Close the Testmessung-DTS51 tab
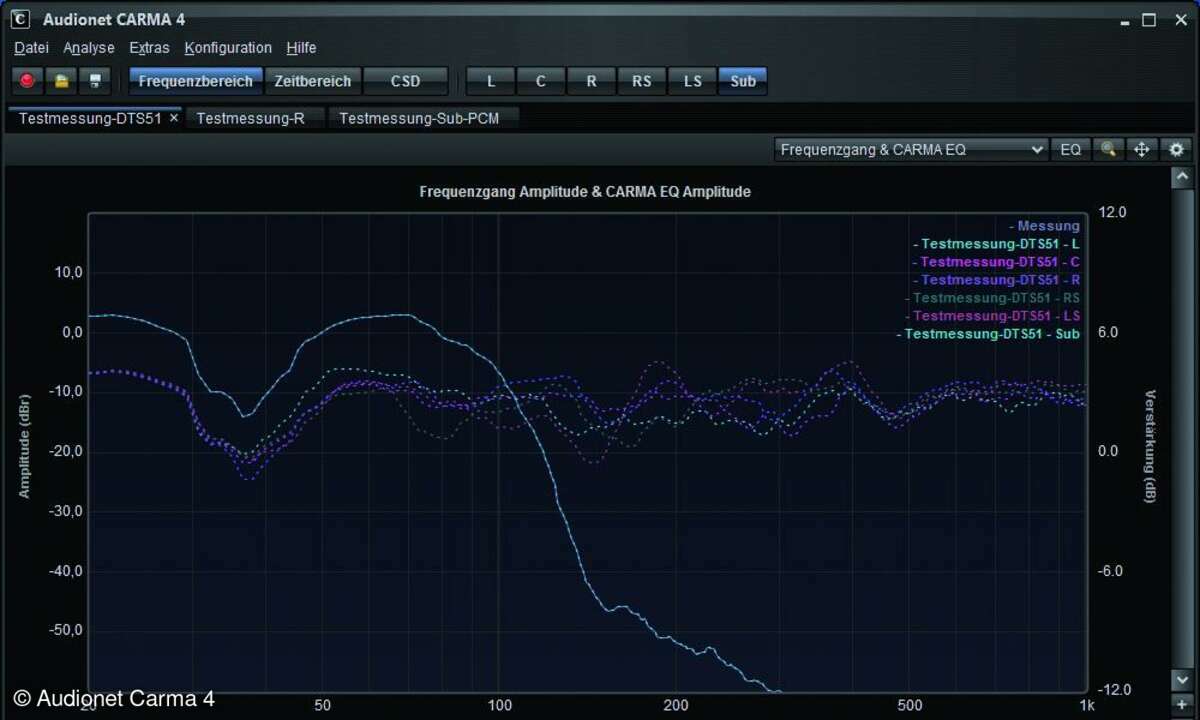The width and height of the screenshot is (1200, 720). click(174, 118)
